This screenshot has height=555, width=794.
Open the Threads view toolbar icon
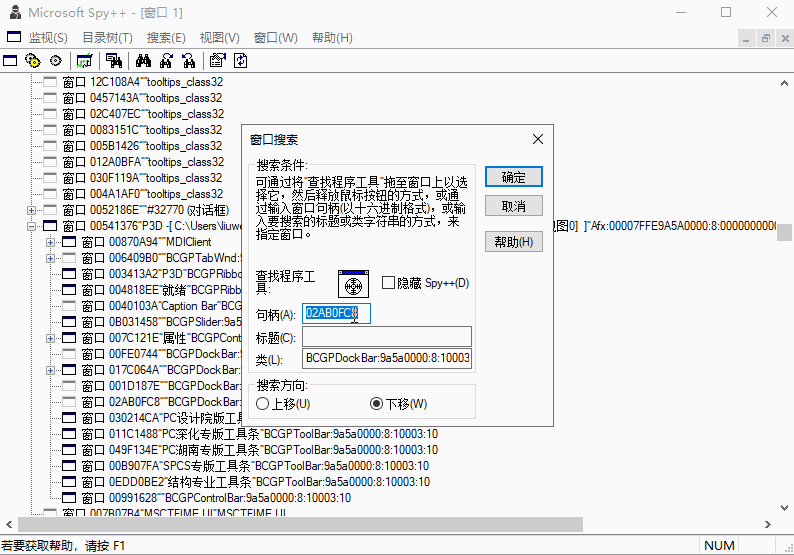tap(56, 61)
